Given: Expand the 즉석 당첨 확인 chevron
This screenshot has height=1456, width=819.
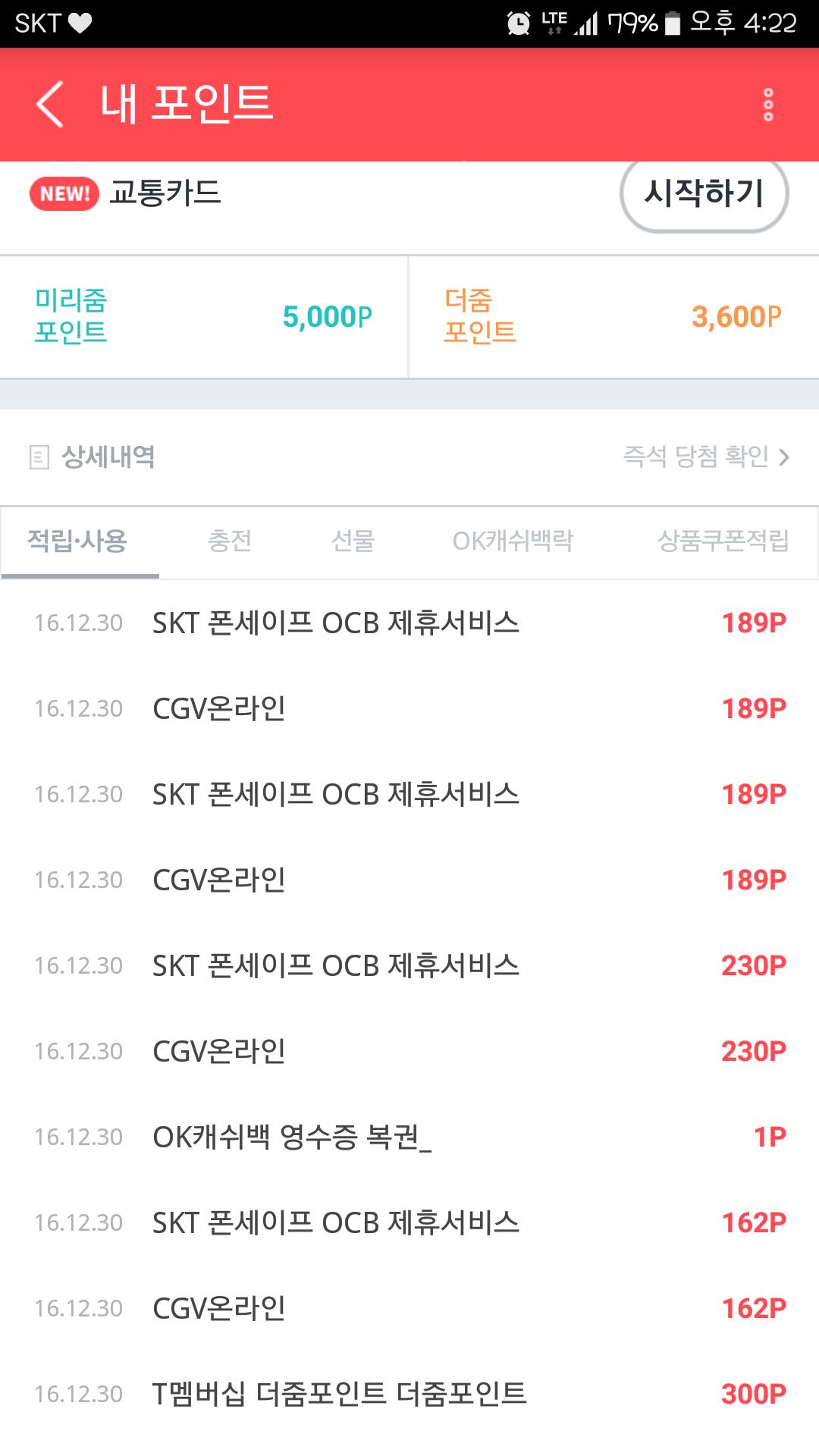Looking at the screenshot, I should (x=784, y=457).
